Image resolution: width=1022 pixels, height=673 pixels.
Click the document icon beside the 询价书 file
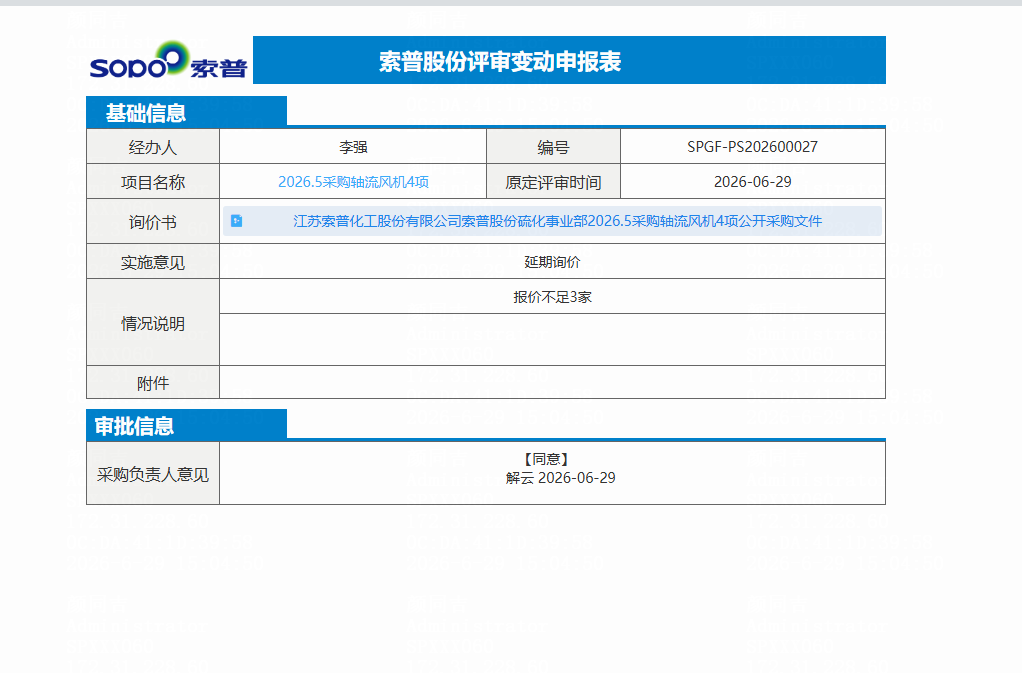pos(237,221)
